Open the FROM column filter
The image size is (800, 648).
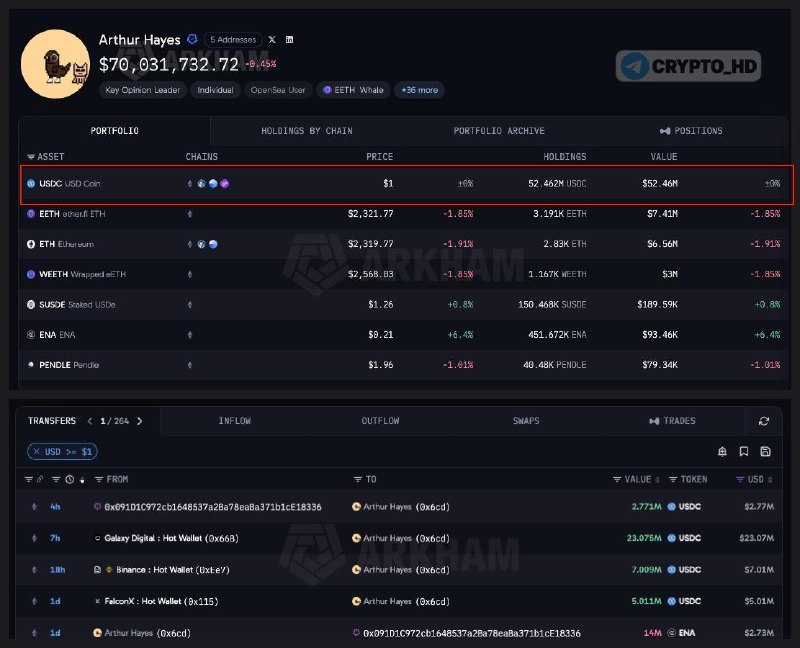pos(99,480)
